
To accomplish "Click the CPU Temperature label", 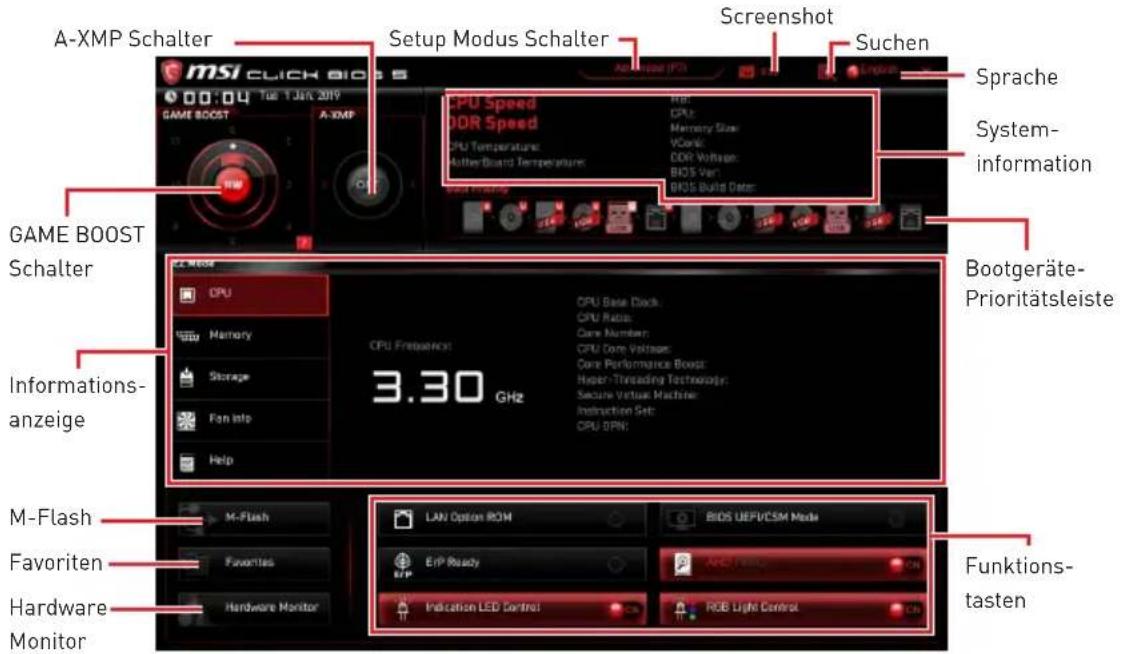I will tap(493, 147).
